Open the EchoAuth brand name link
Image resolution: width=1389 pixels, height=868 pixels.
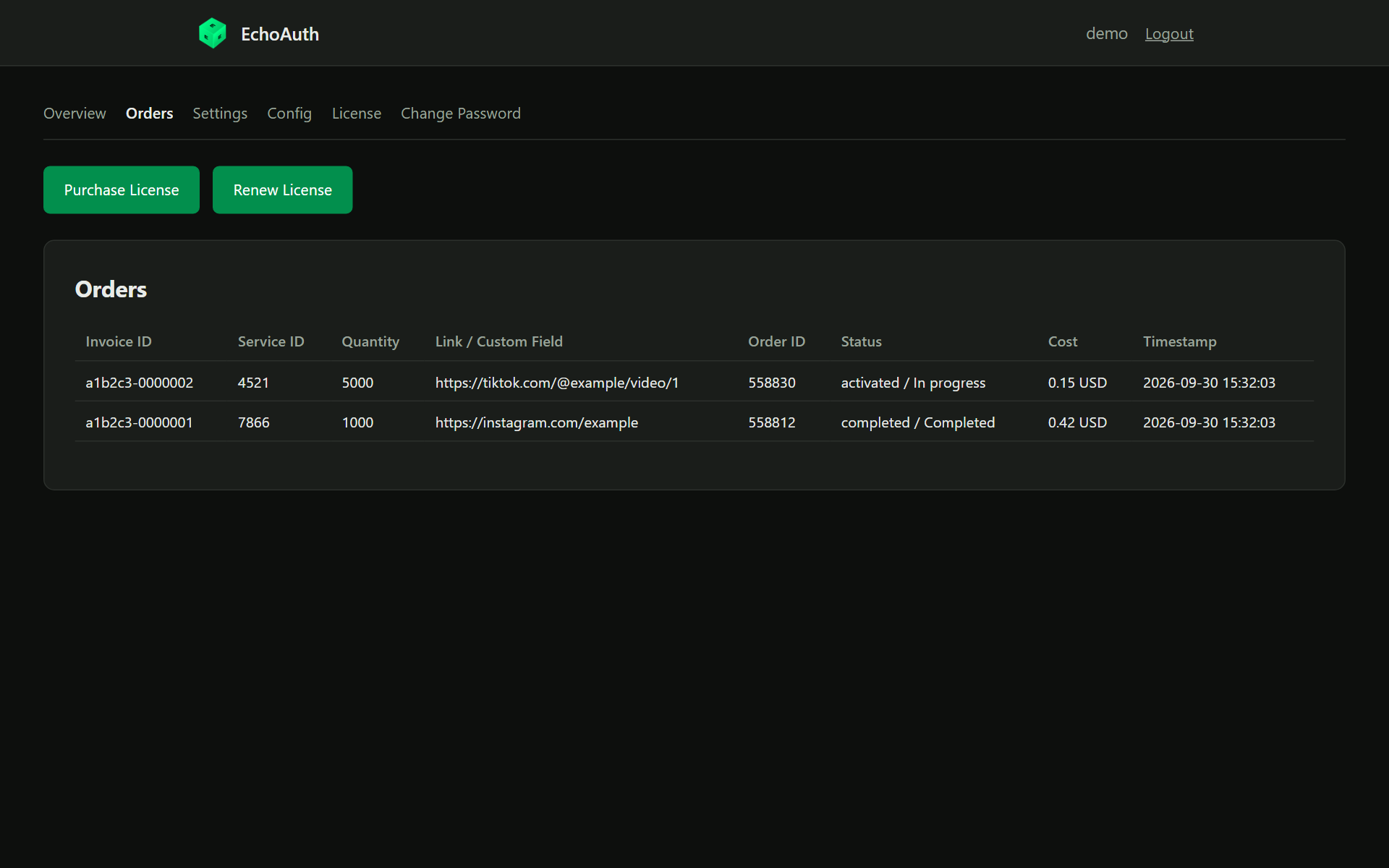(x=280, y=34)
